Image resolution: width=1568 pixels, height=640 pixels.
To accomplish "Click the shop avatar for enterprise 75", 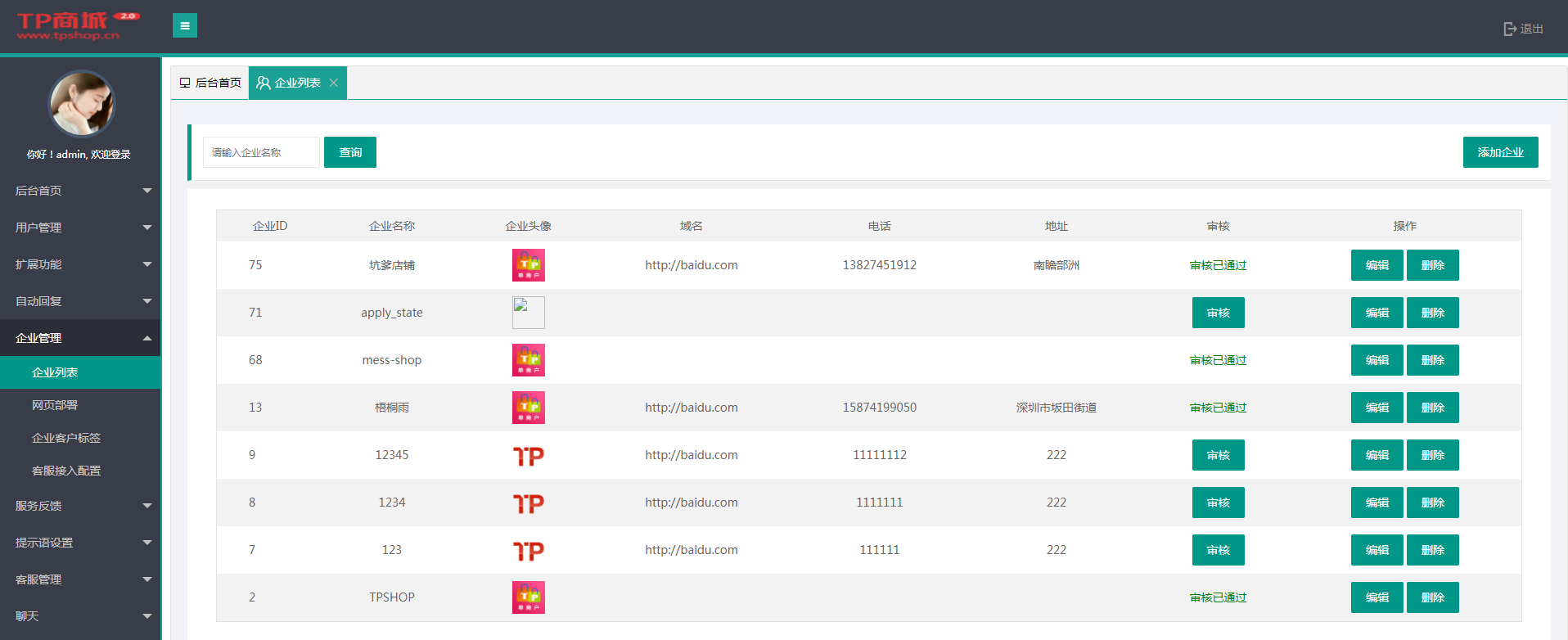I will coord(528,265).
